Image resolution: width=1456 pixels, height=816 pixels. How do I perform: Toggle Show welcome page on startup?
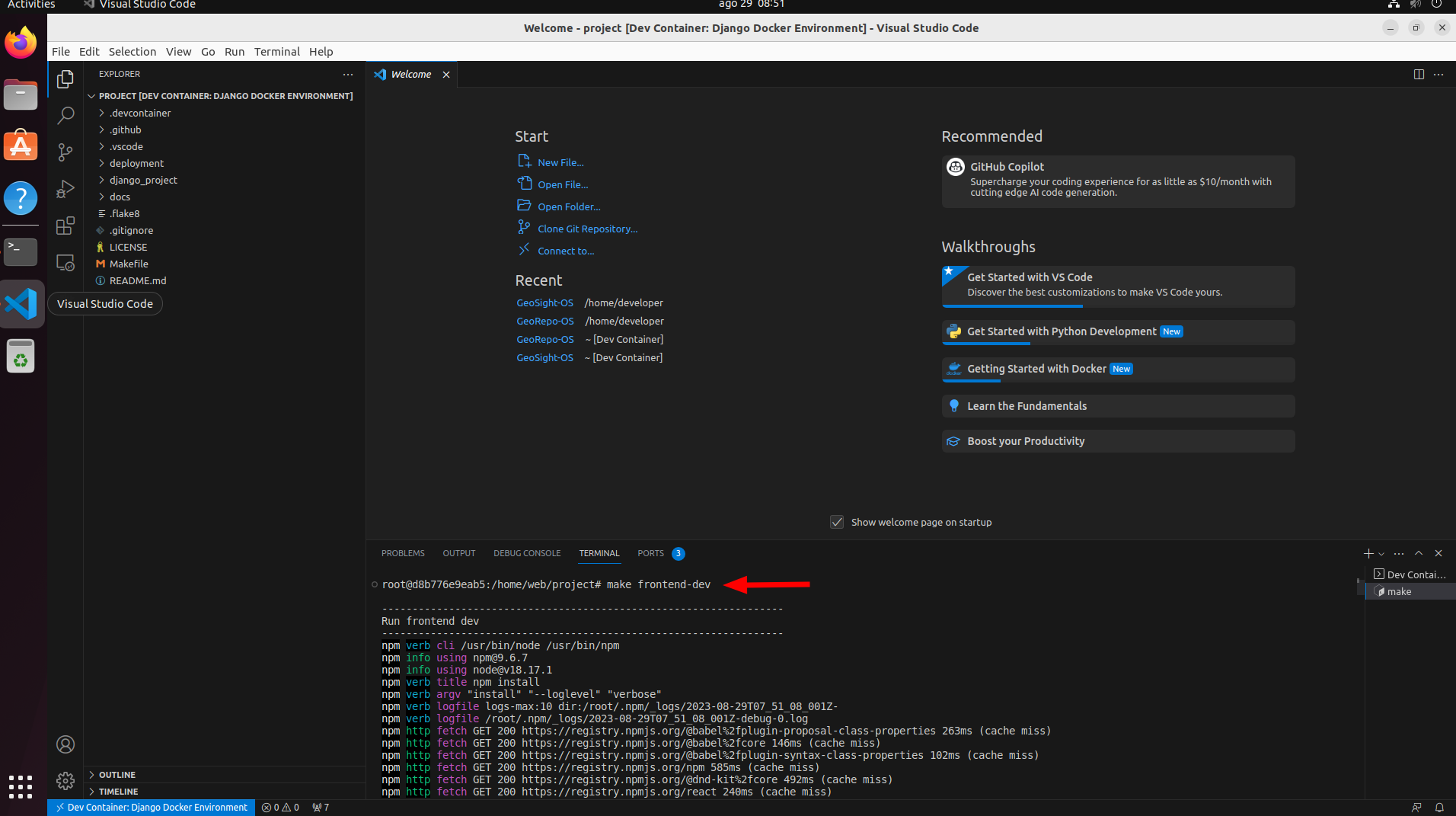[836, 523]
